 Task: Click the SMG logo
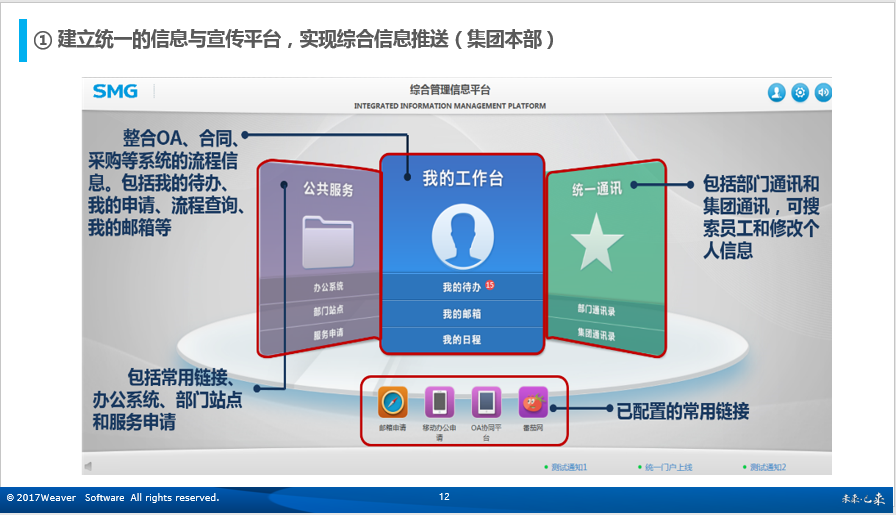click(115, 91)
